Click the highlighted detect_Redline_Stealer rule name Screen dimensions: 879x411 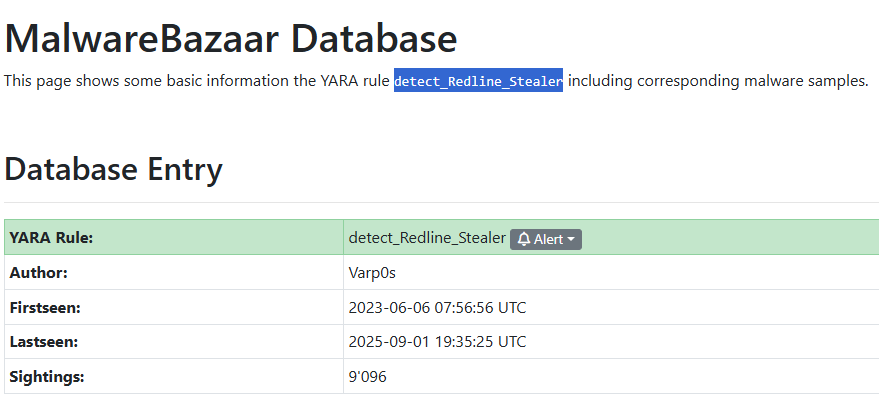point(478,80)
